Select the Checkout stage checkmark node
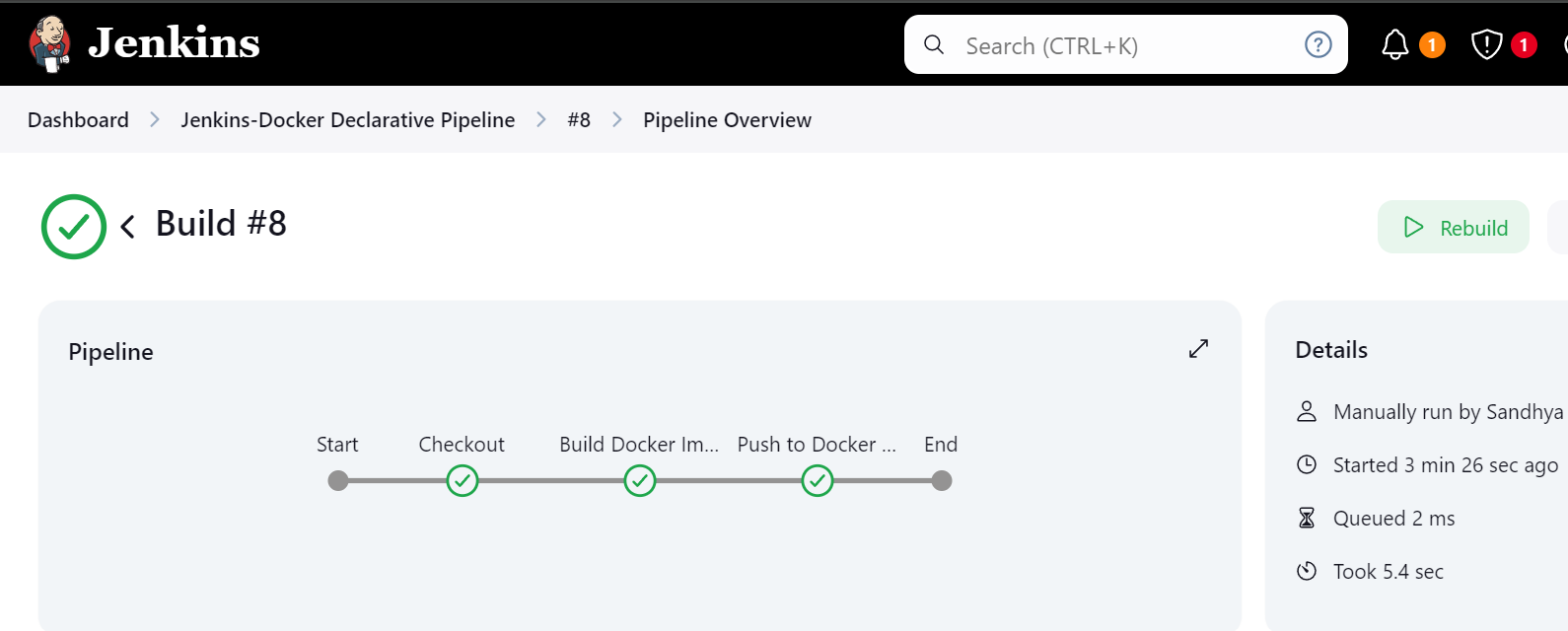Screen dimensions: 1568x631 coord(463,481)
